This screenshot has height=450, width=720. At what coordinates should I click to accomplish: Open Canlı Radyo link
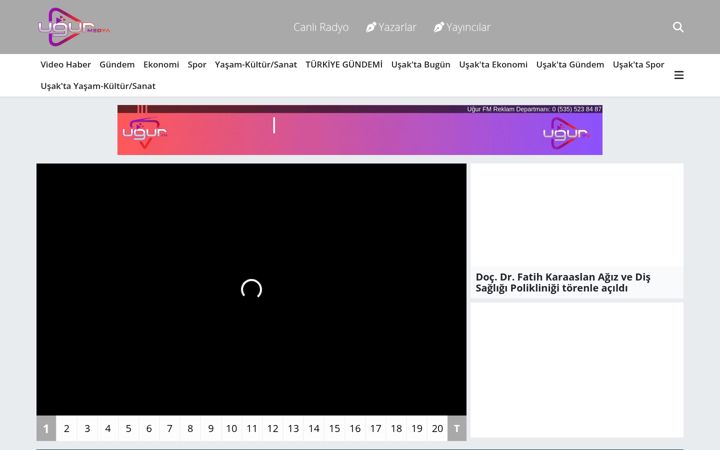(x=321, y=27)
